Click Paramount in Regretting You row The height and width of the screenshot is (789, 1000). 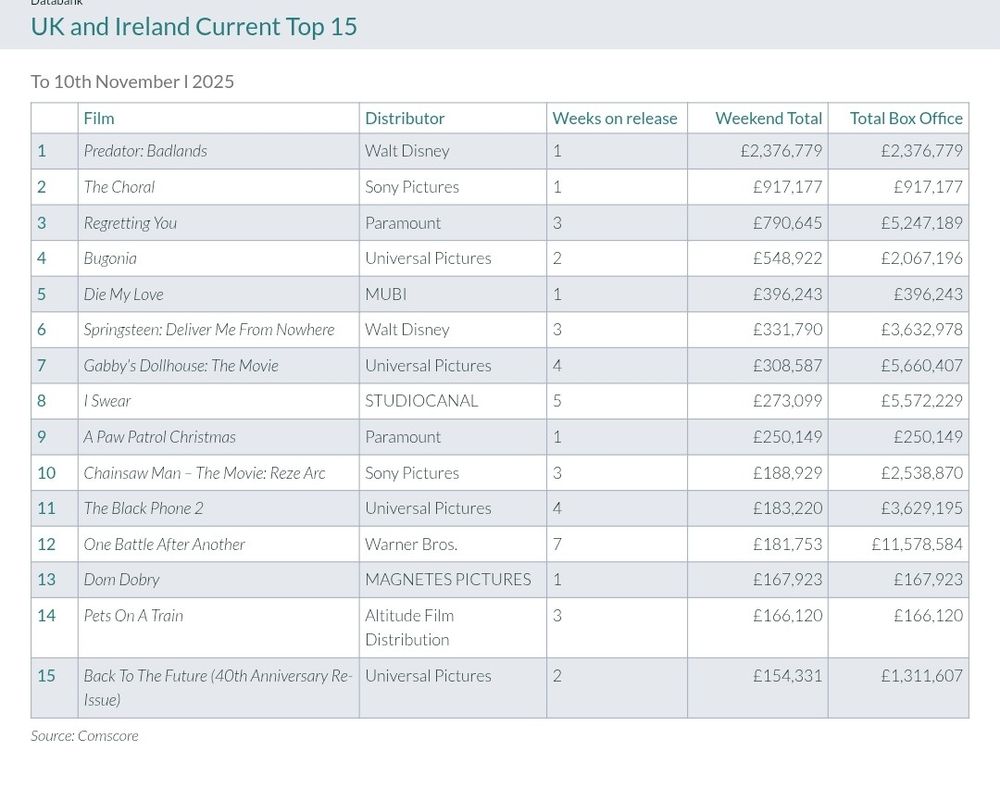402,223
